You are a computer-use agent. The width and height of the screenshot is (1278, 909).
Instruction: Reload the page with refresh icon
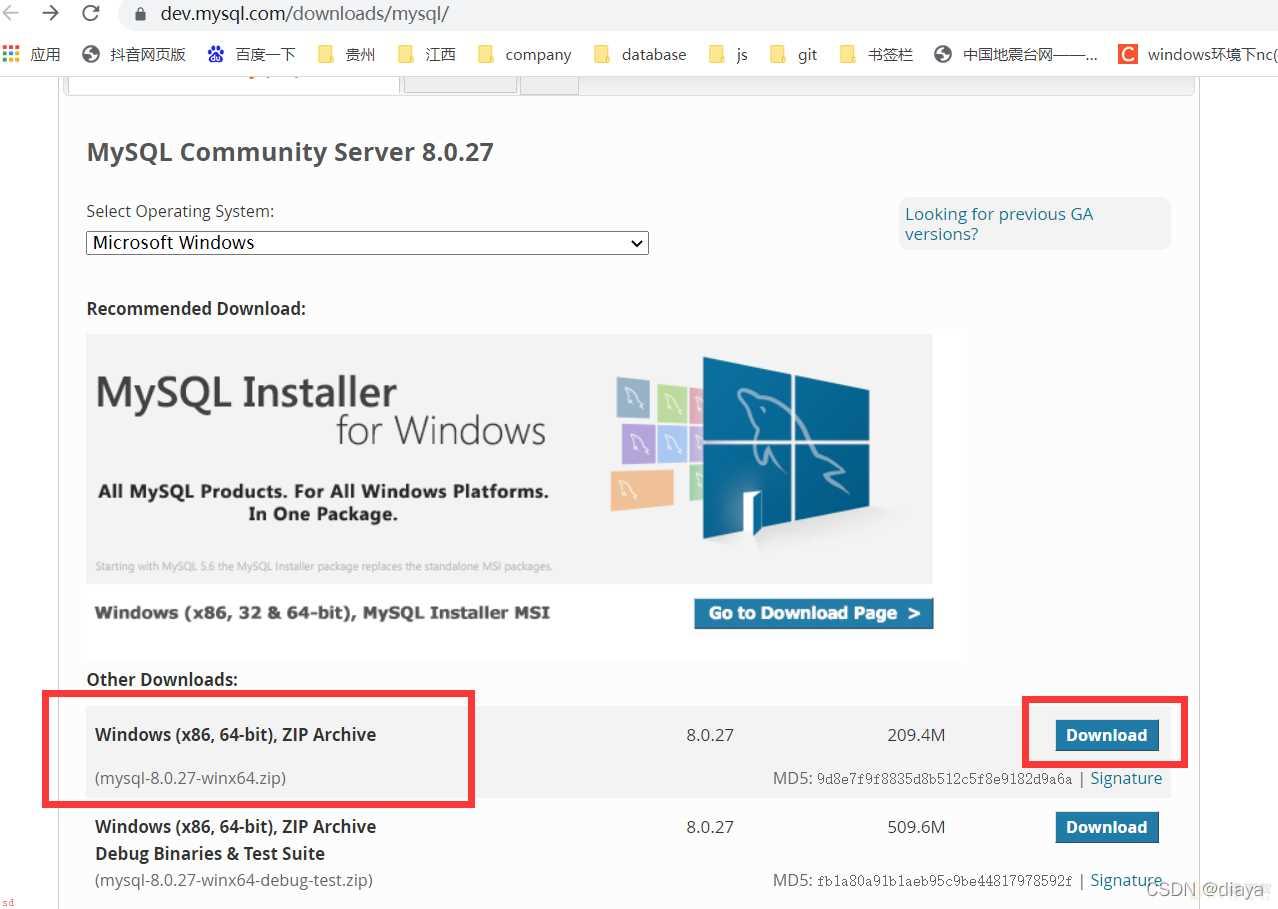coord(91,13)
